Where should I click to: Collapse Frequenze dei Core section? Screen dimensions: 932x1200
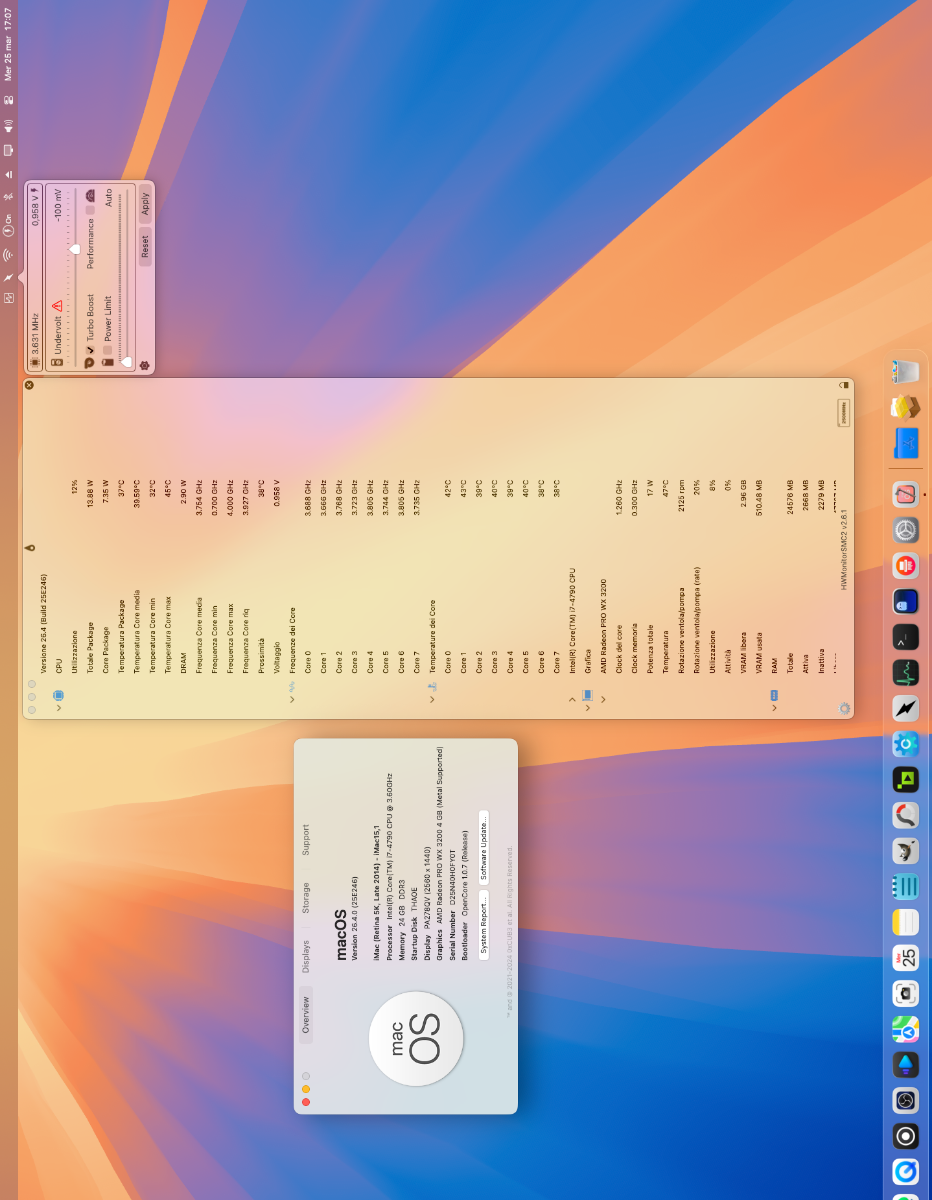(x=292, y=700)
